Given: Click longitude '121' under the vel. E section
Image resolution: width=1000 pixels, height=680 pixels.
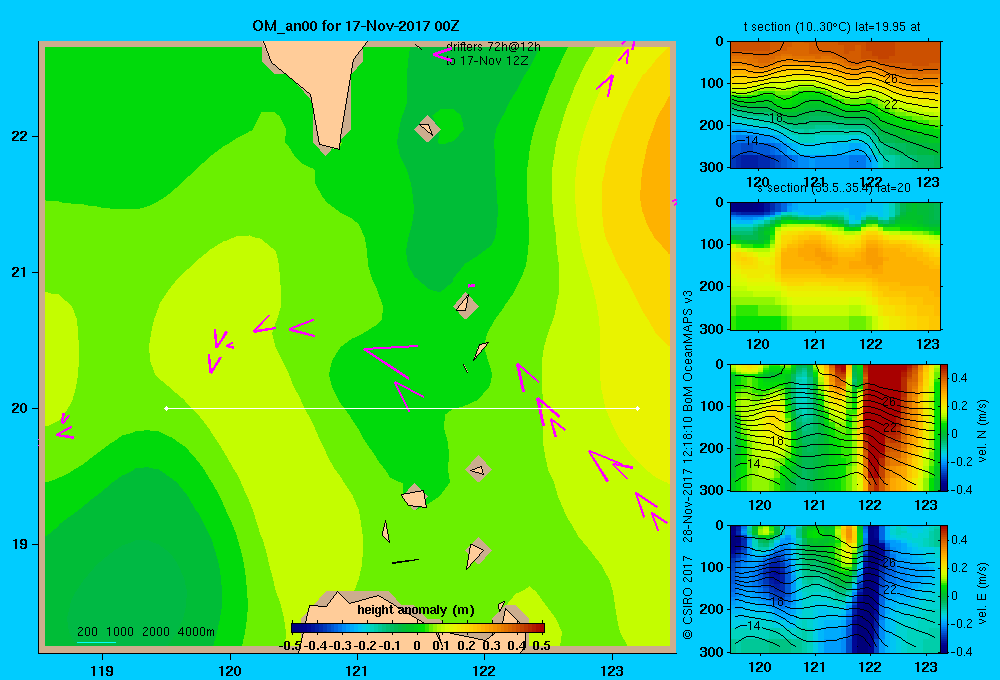Looking at the screenshot, I should pos(814,667).
